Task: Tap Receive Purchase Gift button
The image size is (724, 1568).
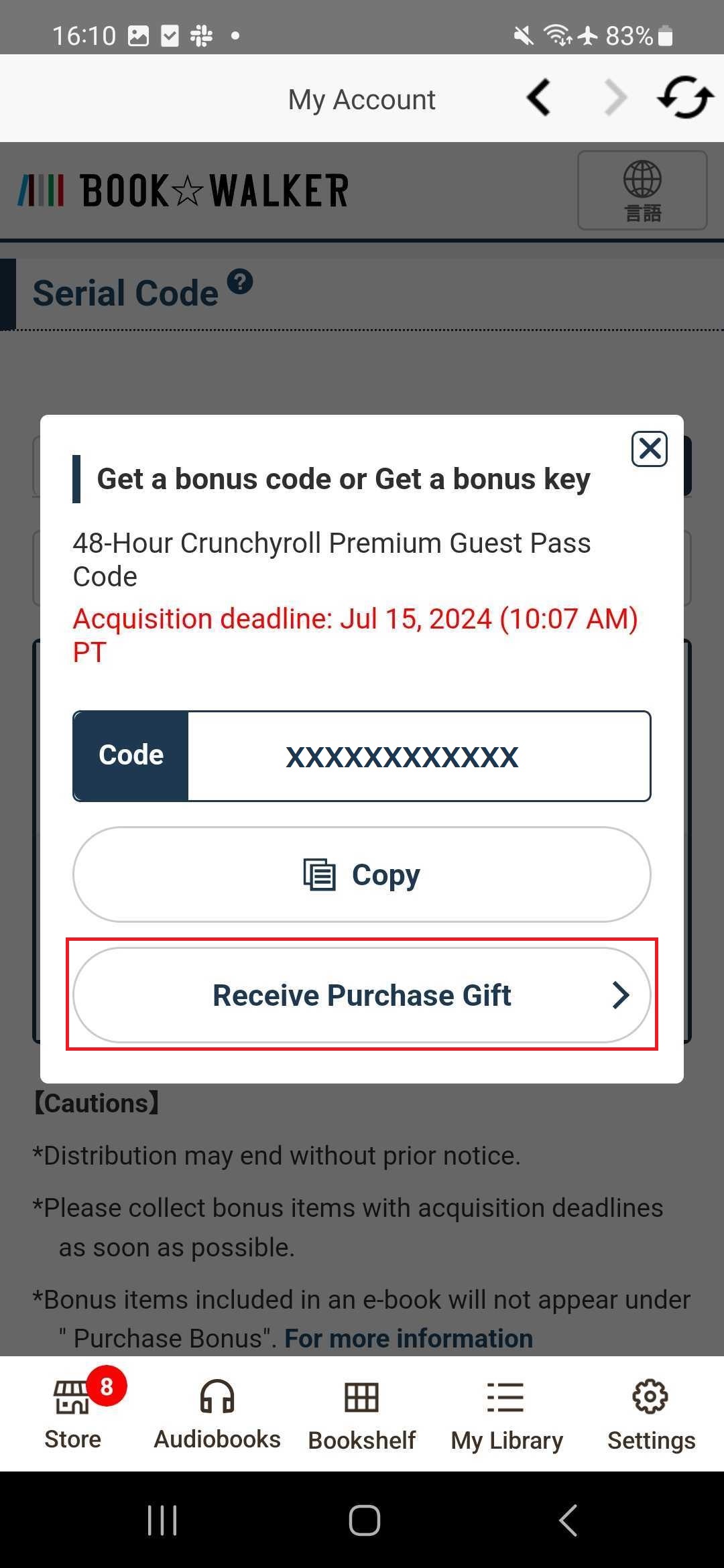Action: click(362, 995)
